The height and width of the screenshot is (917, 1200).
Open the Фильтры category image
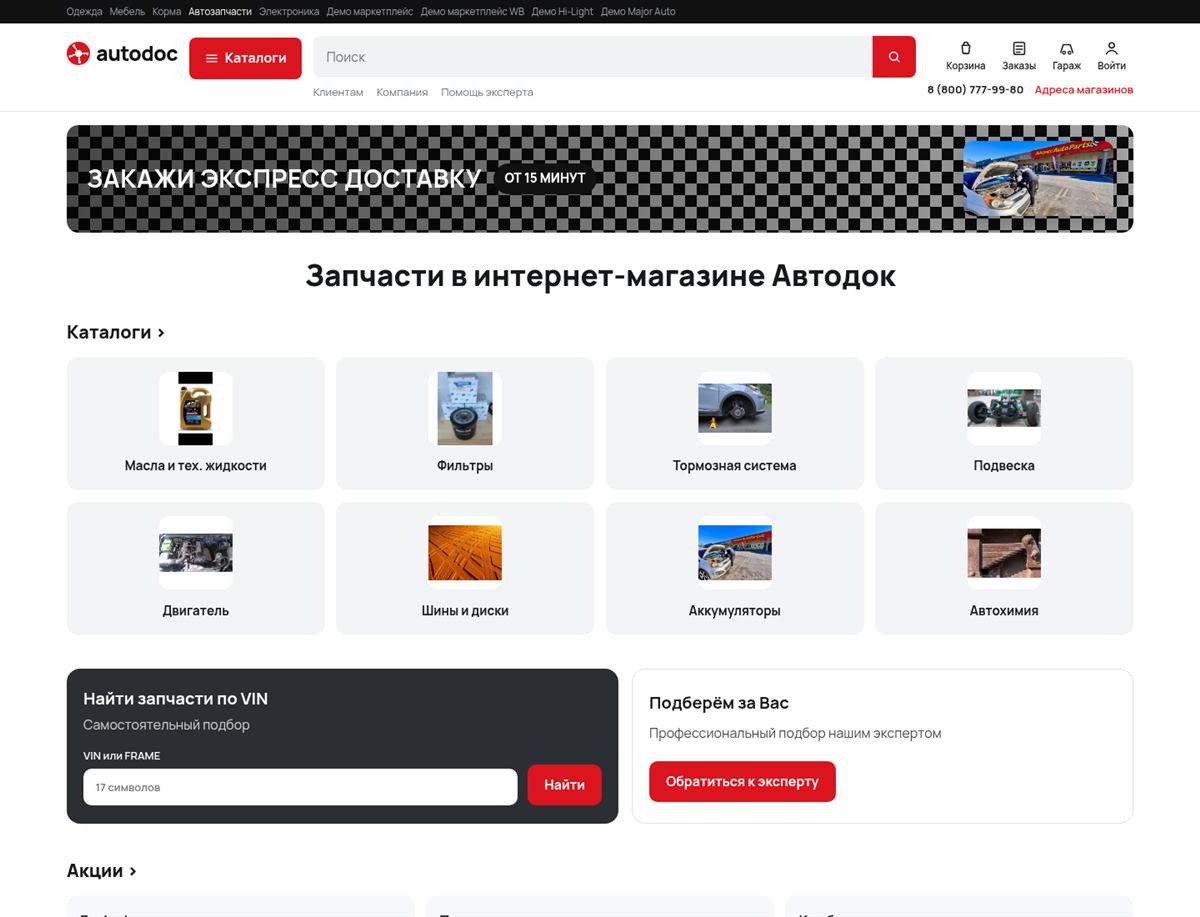[x=465, y=408]
